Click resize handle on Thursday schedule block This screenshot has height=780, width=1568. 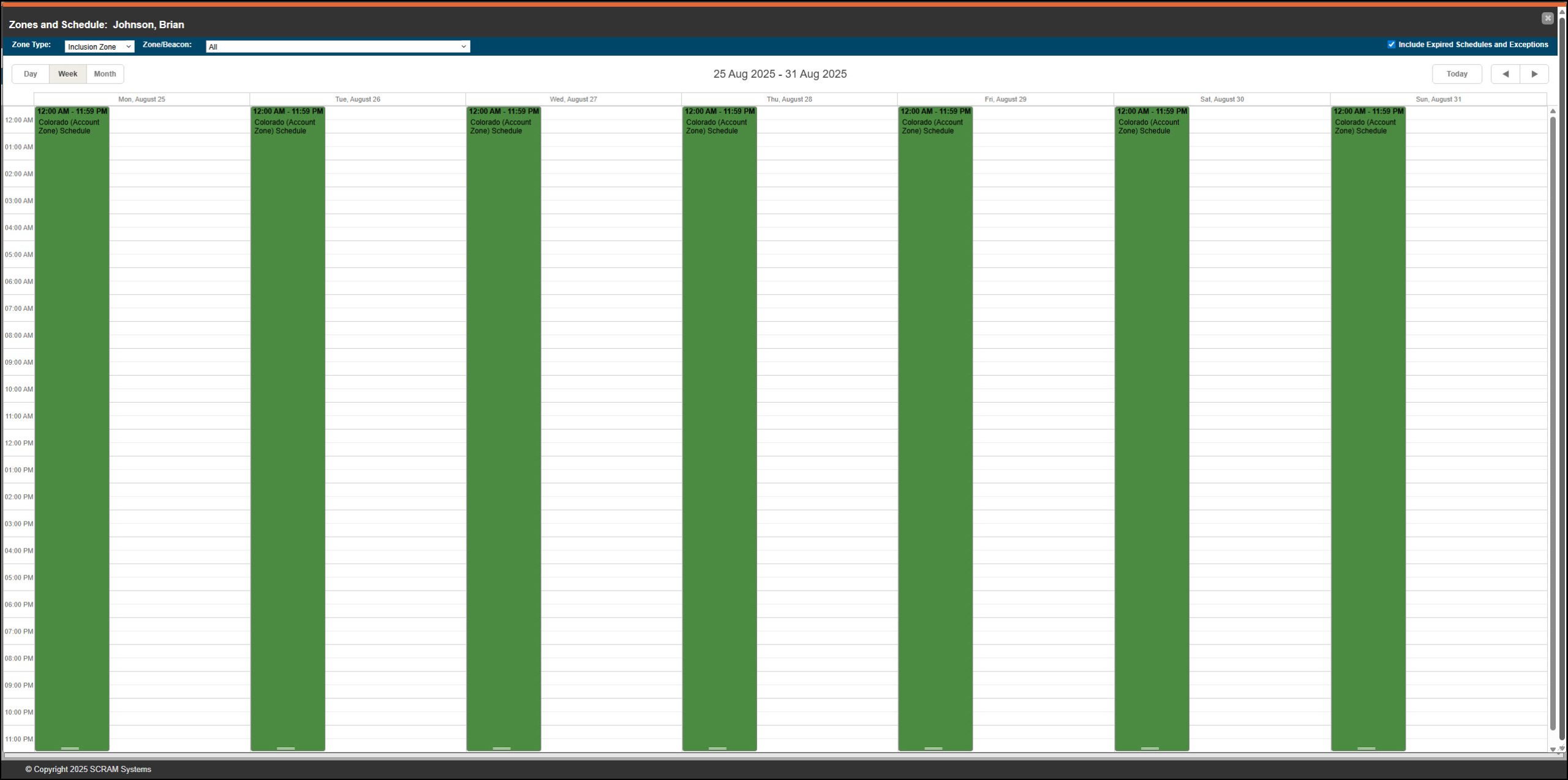(718, 748)
